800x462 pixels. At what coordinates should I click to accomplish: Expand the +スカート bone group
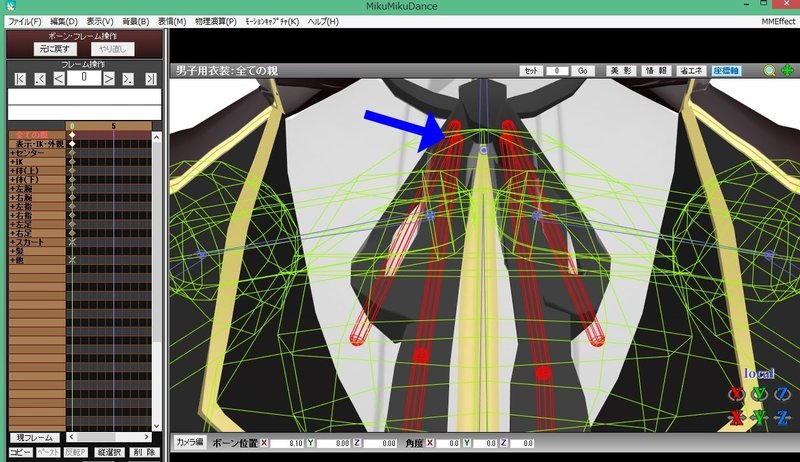pos(27,242)
